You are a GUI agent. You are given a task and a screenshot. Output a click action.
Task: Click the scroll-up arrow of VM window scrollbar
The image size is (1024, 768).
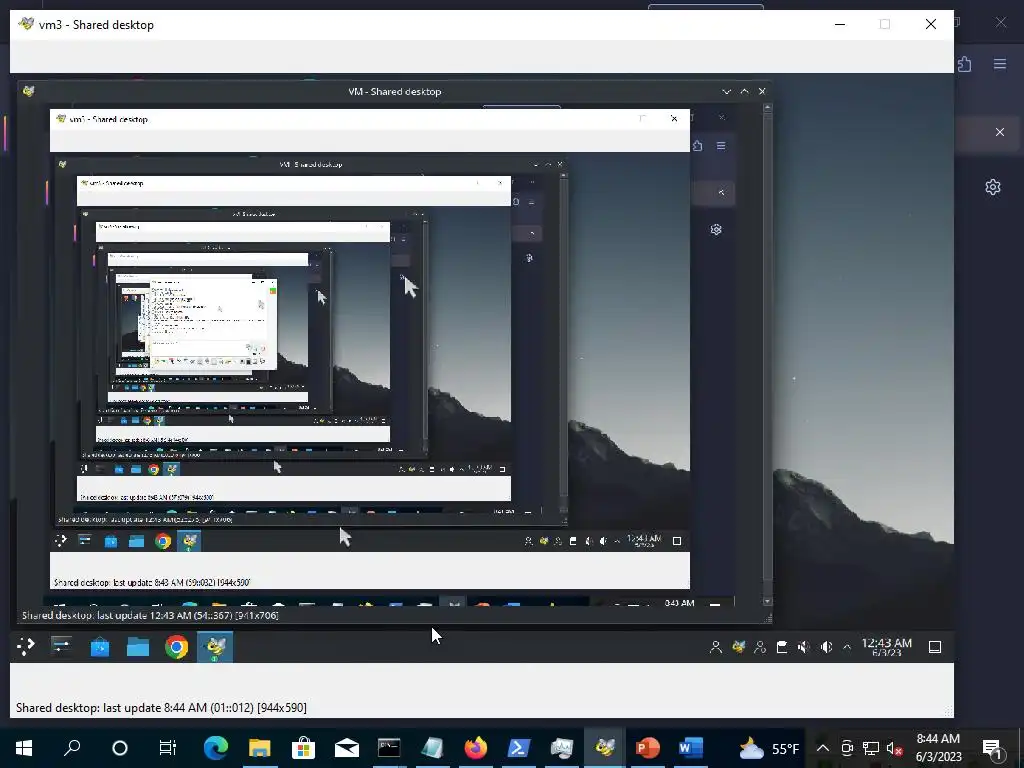point(767,107)
